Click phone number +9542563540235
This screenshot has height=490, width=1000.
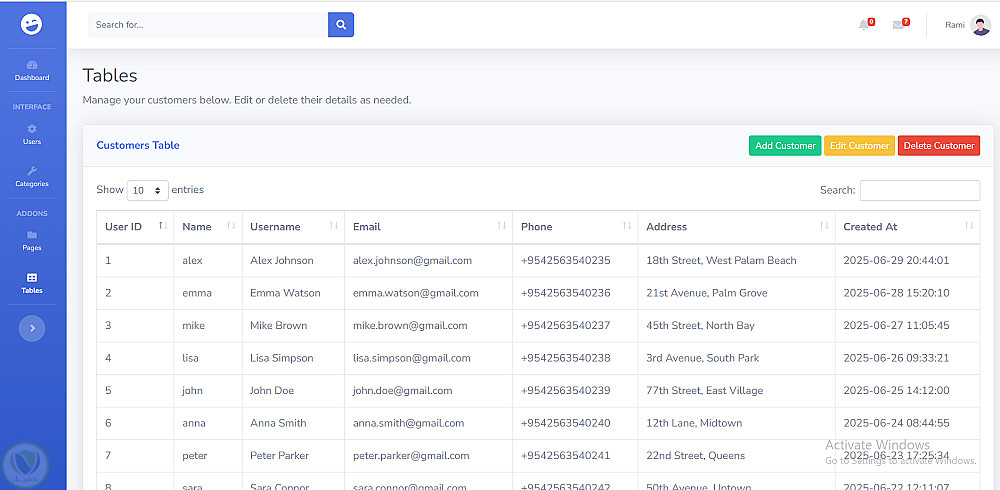[565, 260]
